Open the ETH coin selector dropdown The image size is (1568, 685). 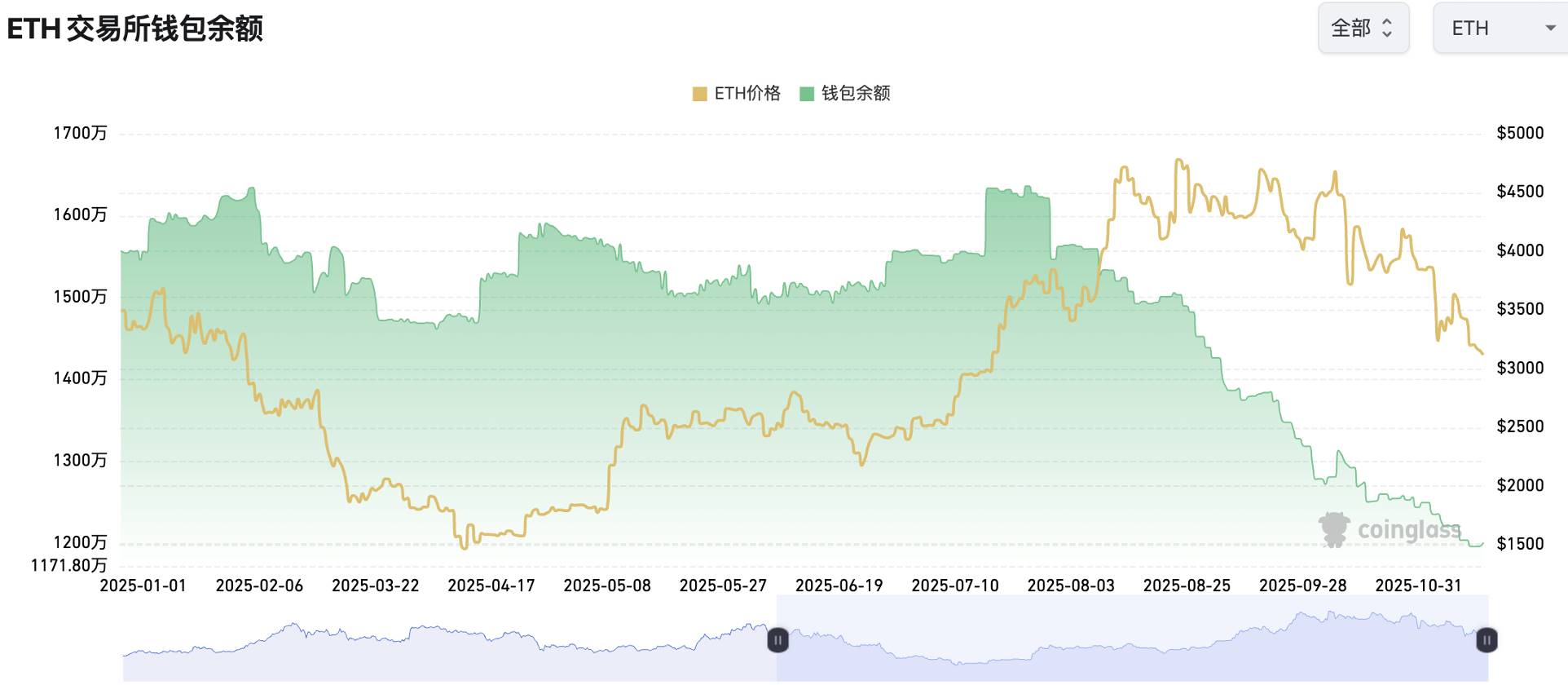click(1500, 28)
